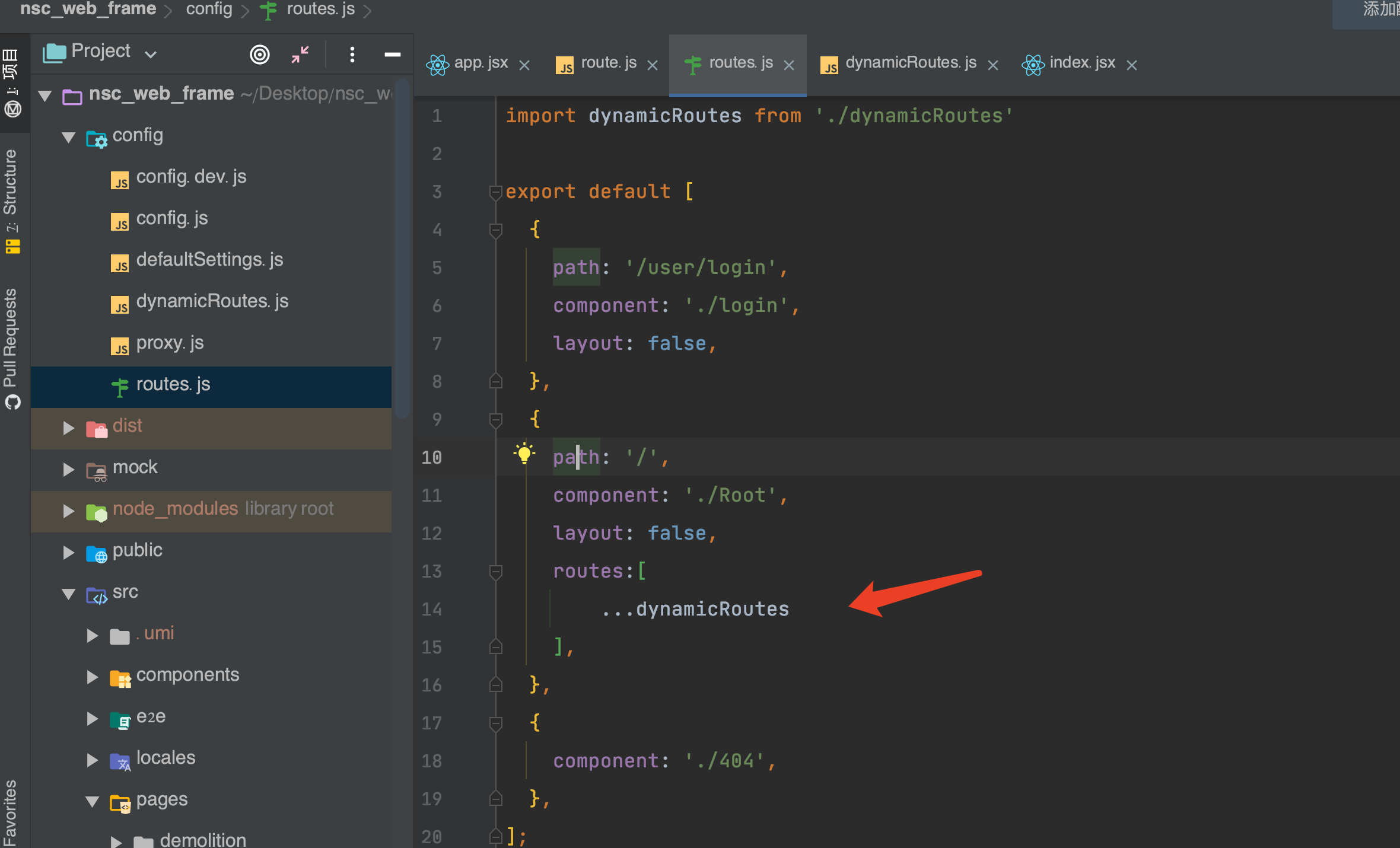Collapse all folders in Project view
1400x848 pixels.
pos(300,54)
